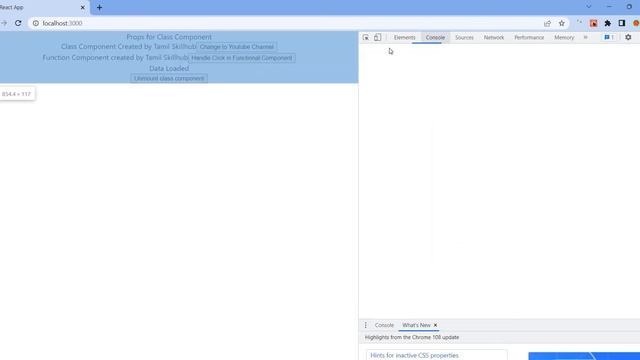This screenshot has width=640, height=360.
Task: Open the Network tab
Action: 494,37
